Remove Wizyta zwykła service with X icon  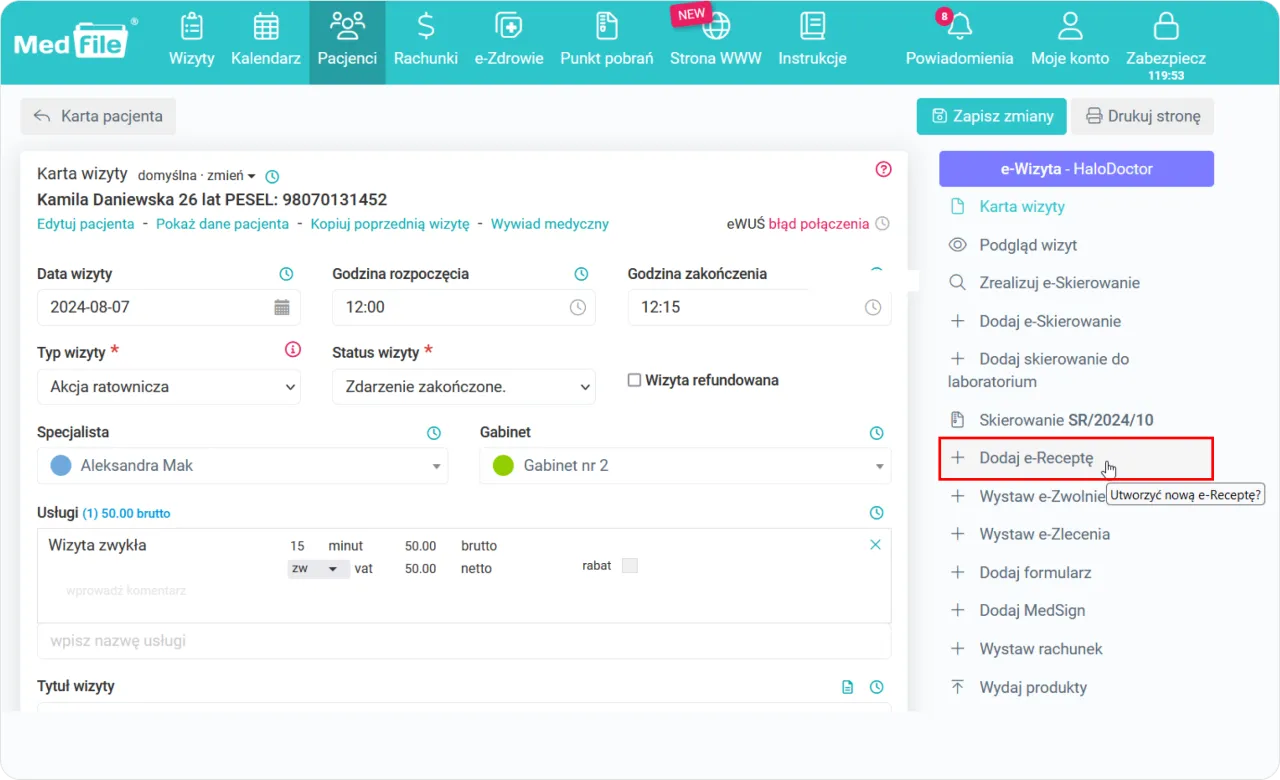(x=875, y=545)
